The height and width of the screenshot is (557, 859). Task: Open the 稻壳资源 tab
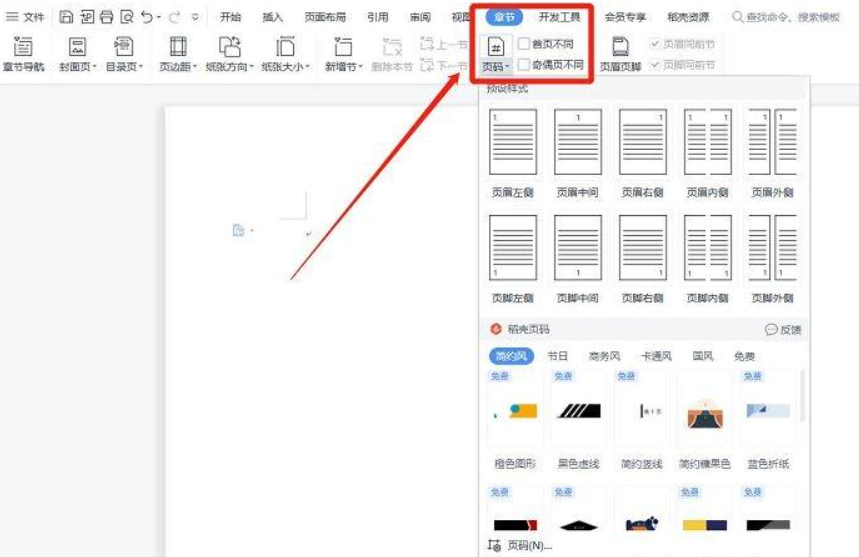[x=688, y=18]
